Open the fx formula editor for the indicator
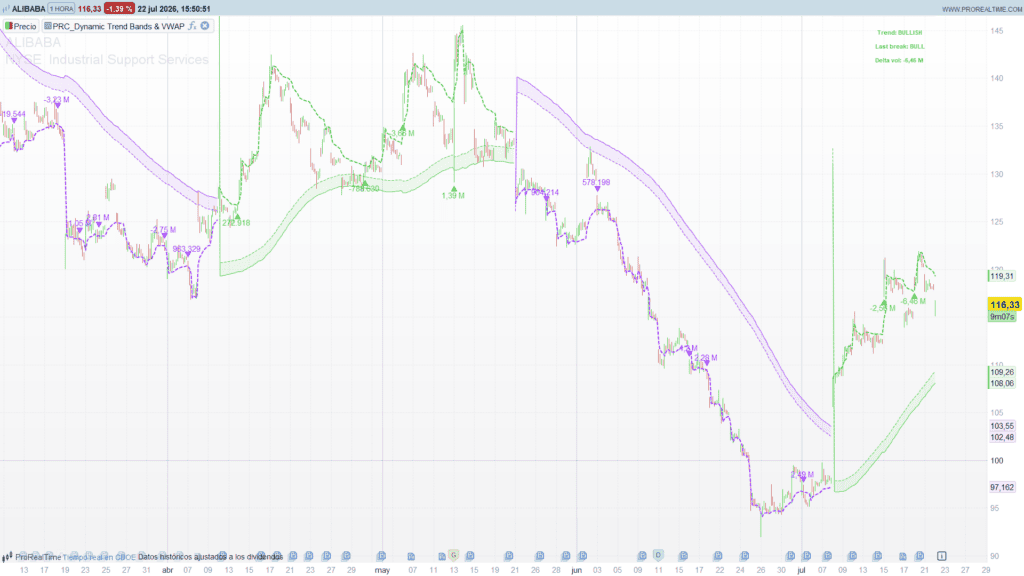1024x576 pixels. click(192, 26)
